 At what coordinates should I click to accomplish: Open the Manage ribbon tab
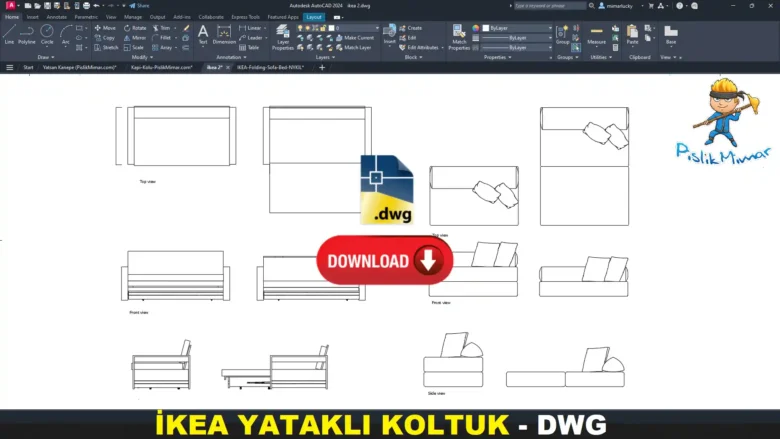click(x=132, y=17)
